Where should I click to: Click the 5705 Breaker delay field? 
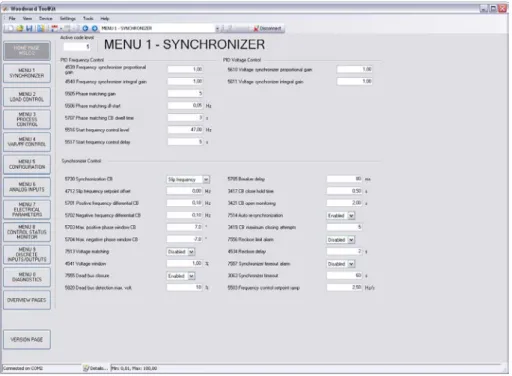coord(345,179)
